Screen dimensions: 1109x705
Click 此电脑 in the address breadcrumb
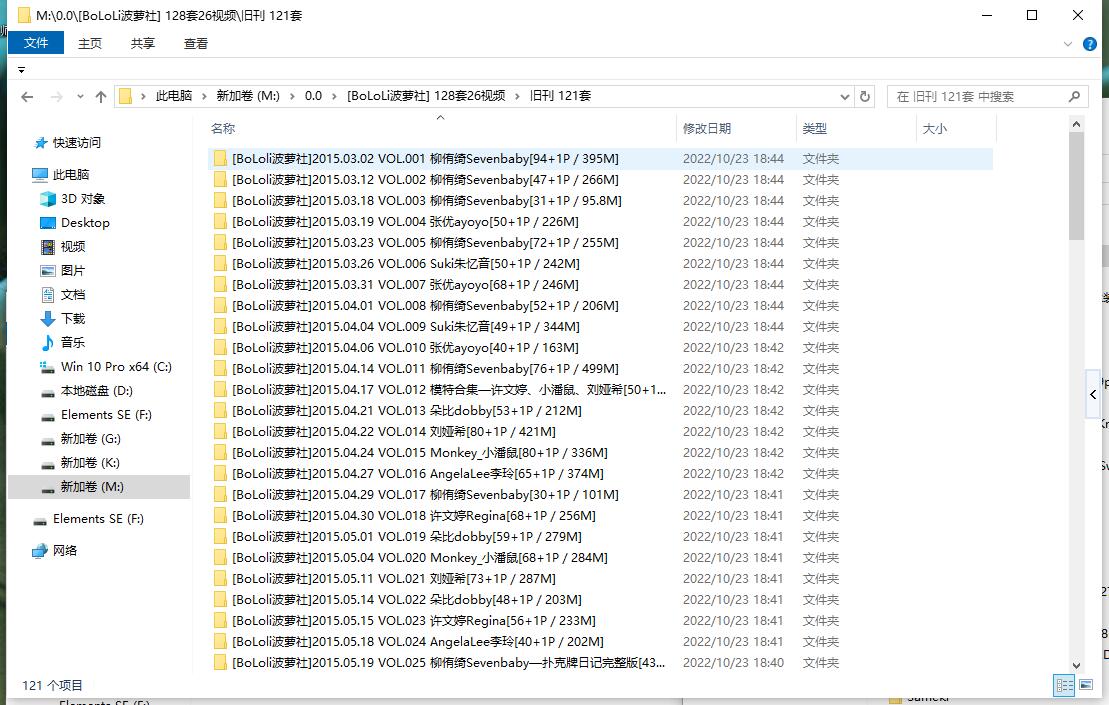174,96
